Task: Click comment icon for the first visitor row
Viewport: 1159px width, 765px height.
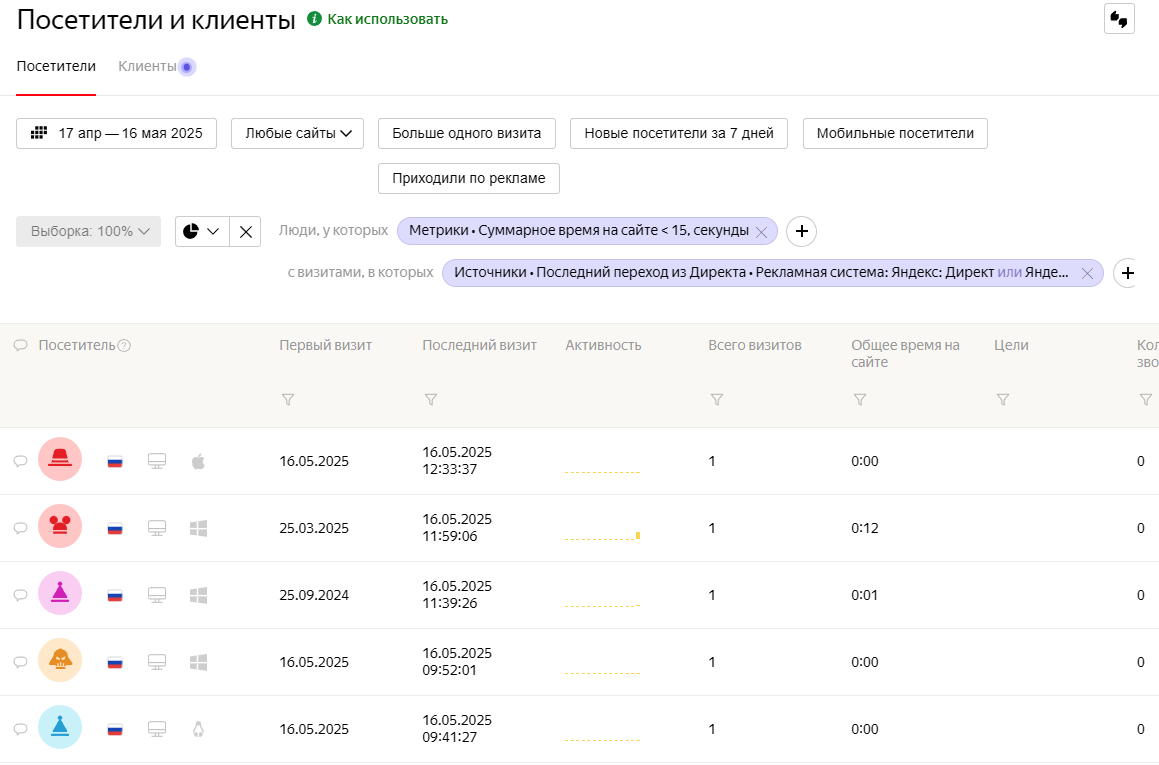Action: (20, 461)
